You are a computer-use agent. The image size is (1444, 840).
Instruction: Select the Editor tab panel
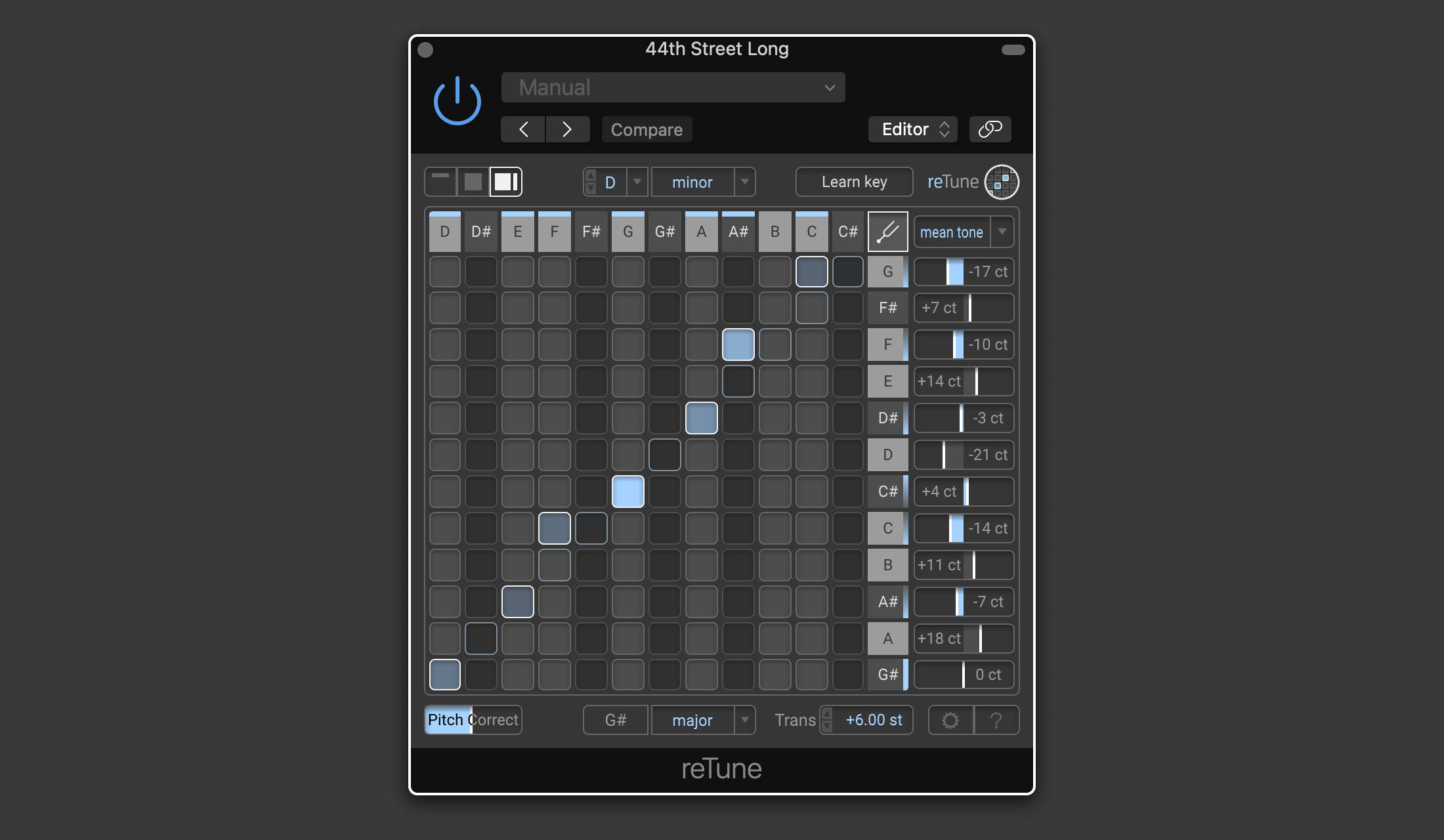[x=913, y=129]
